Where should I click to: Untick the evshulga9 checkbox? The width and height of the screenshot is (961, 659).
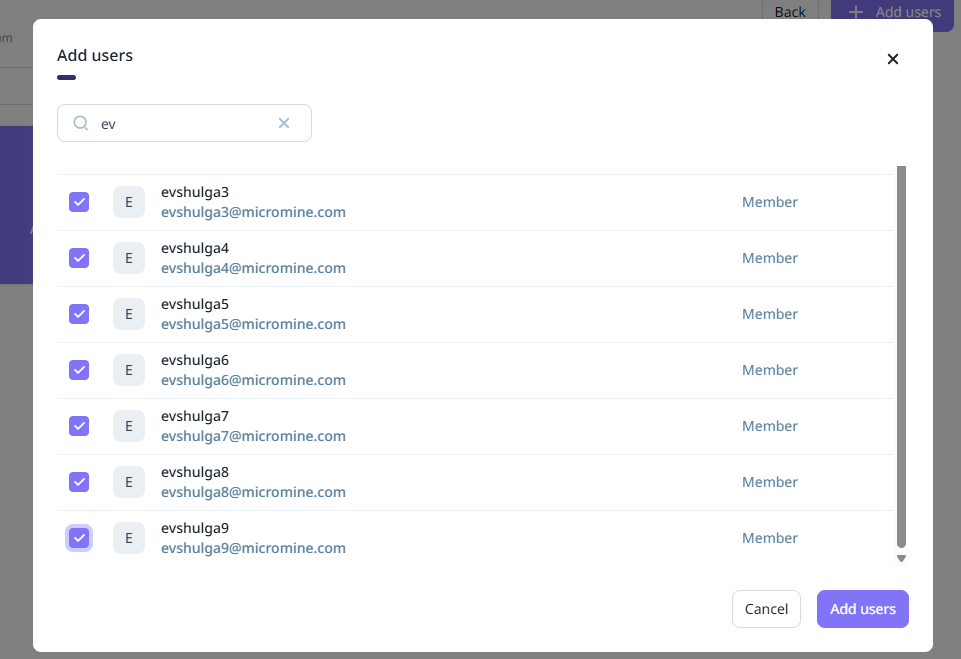[79, 538]
